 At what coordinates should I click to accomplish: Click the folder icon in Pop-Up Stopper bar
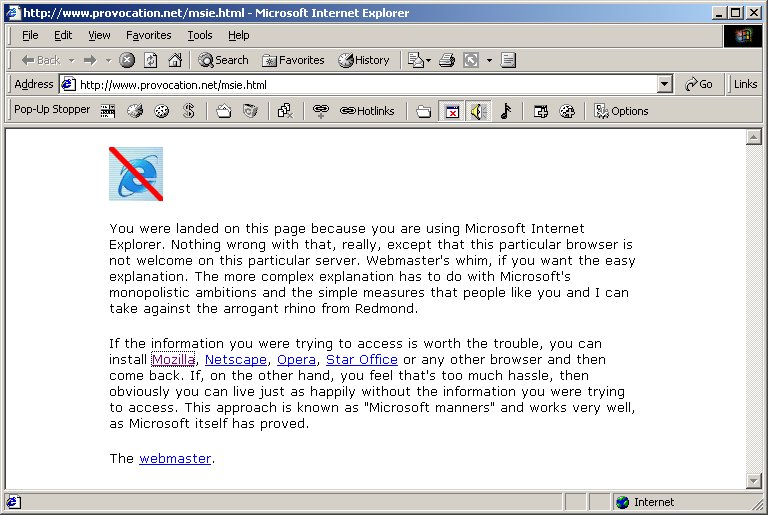423,111
